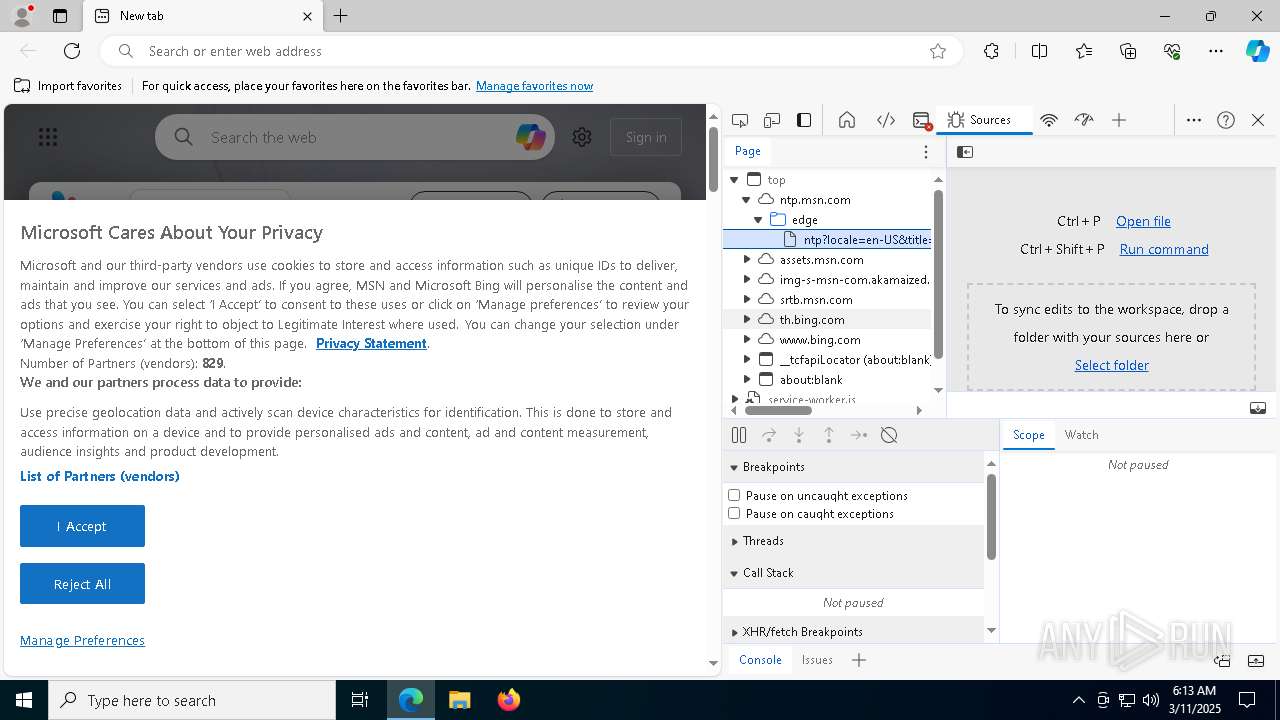
Task: Open Edge Favorites star list
Action: [1084, 51]
